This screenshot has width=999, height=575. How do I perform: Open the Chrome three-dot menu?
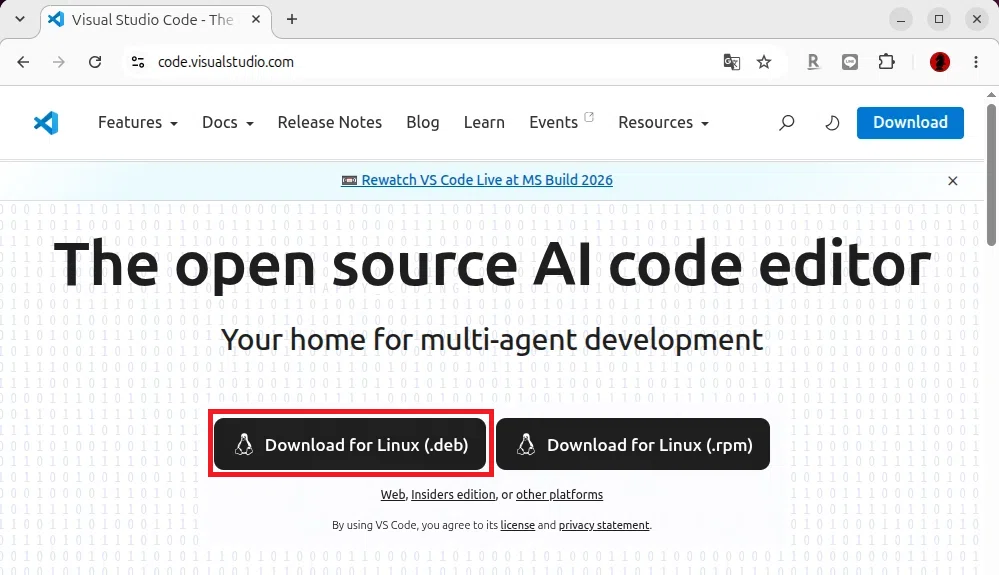[x=975, y=62]
